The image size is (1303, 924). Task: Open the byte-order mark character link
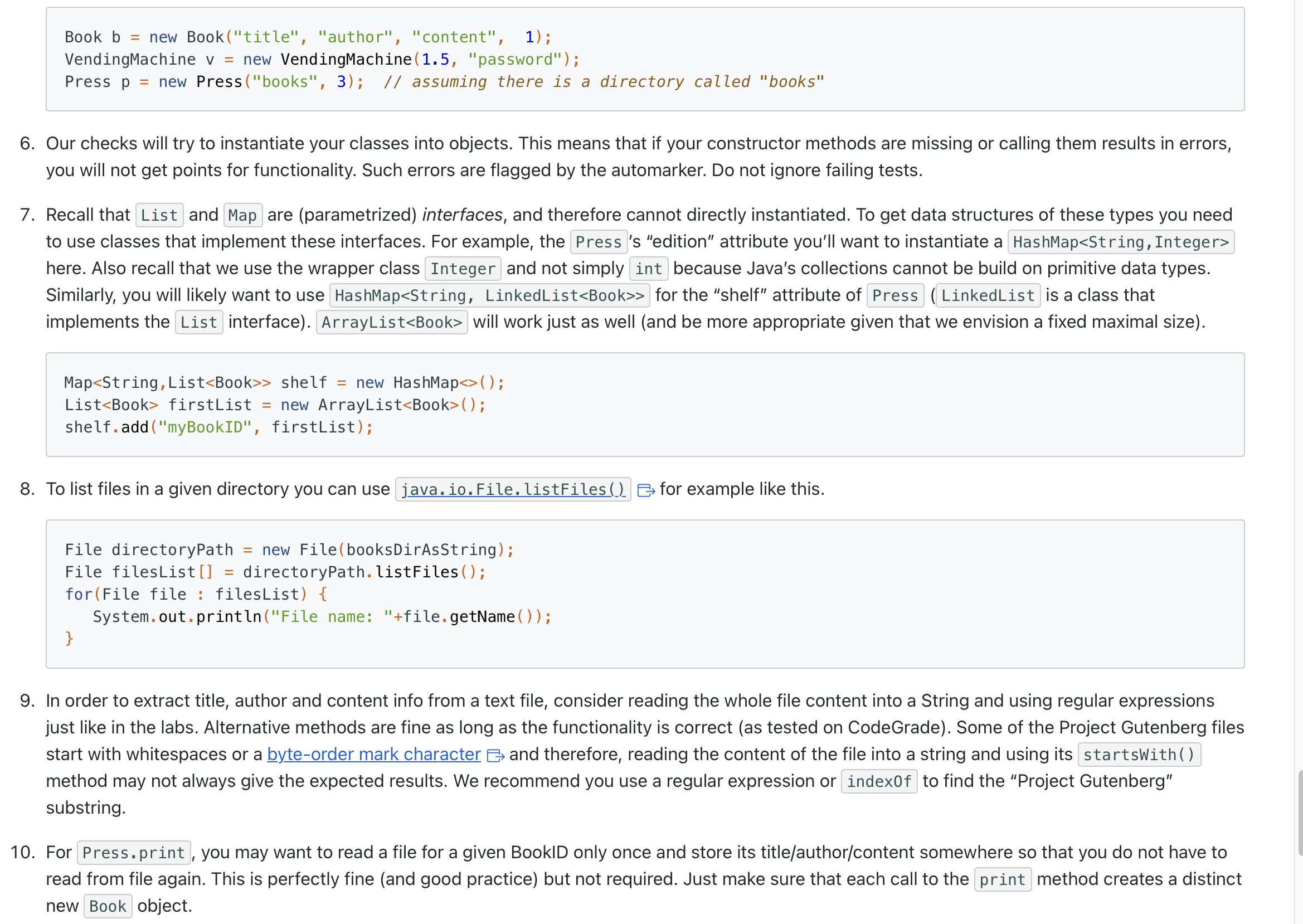[374, 754]
